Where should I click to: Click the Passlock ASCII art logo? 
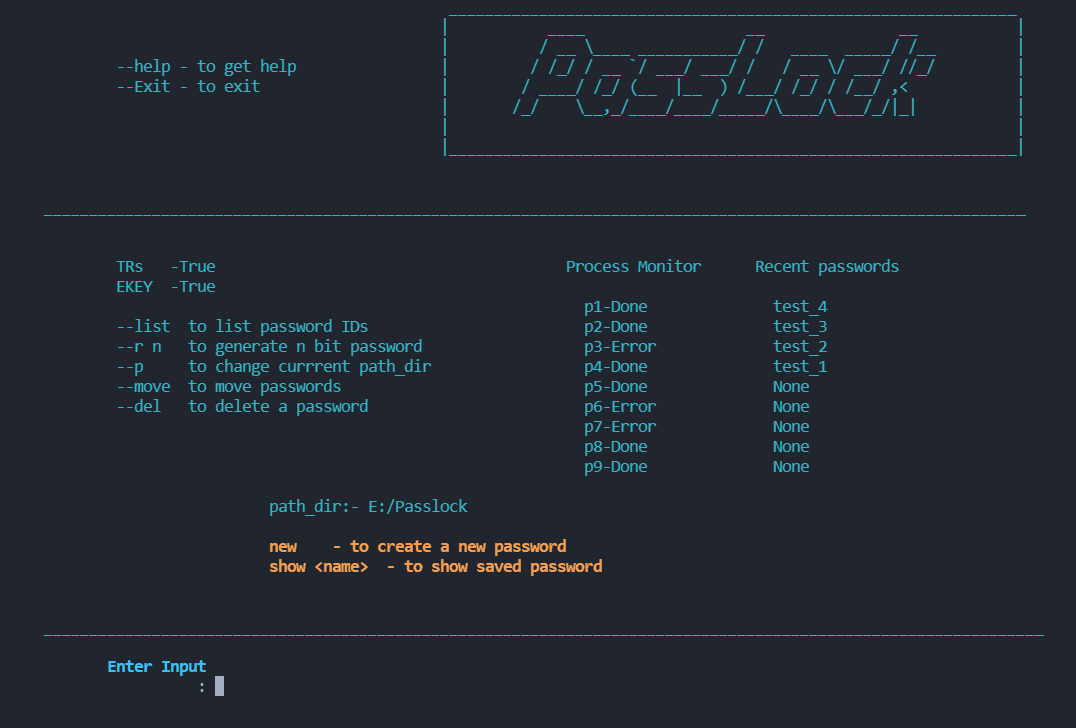coord(731,85)
